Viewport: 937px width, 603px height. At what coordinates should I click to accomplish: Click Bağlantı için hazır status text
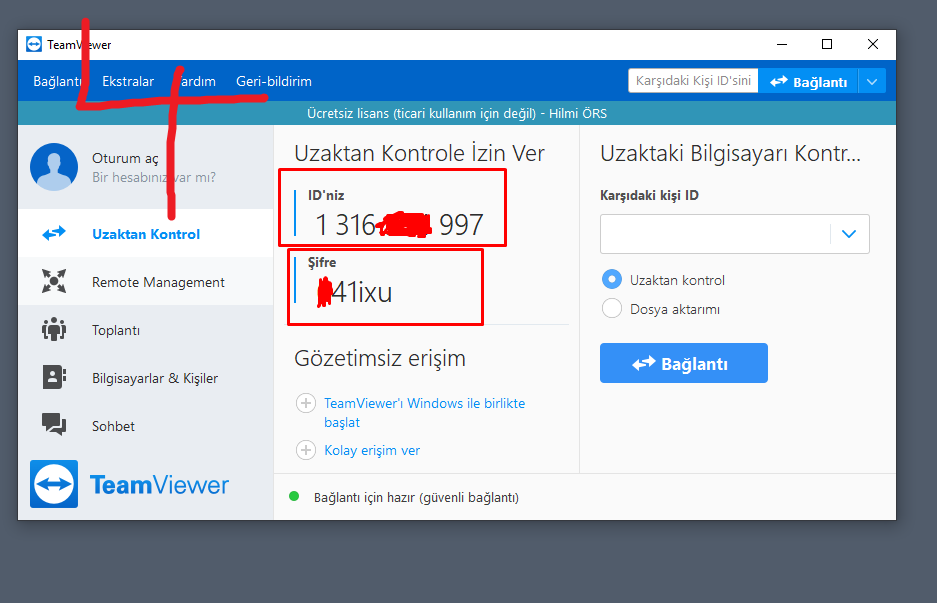tap(416, 497)
